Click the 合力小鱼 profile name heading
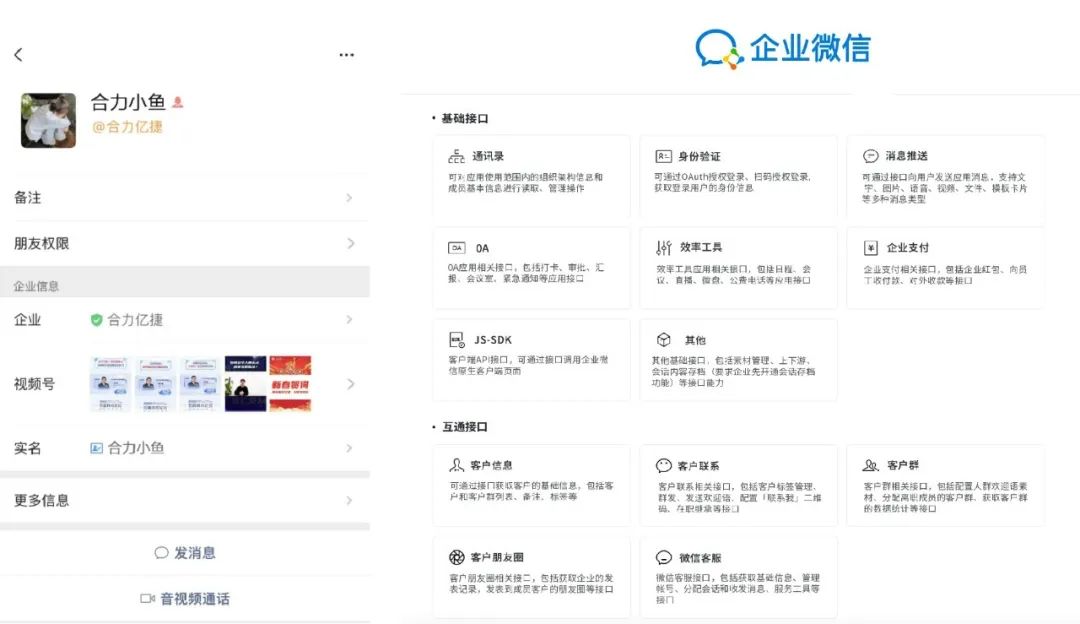 point(128,103)
